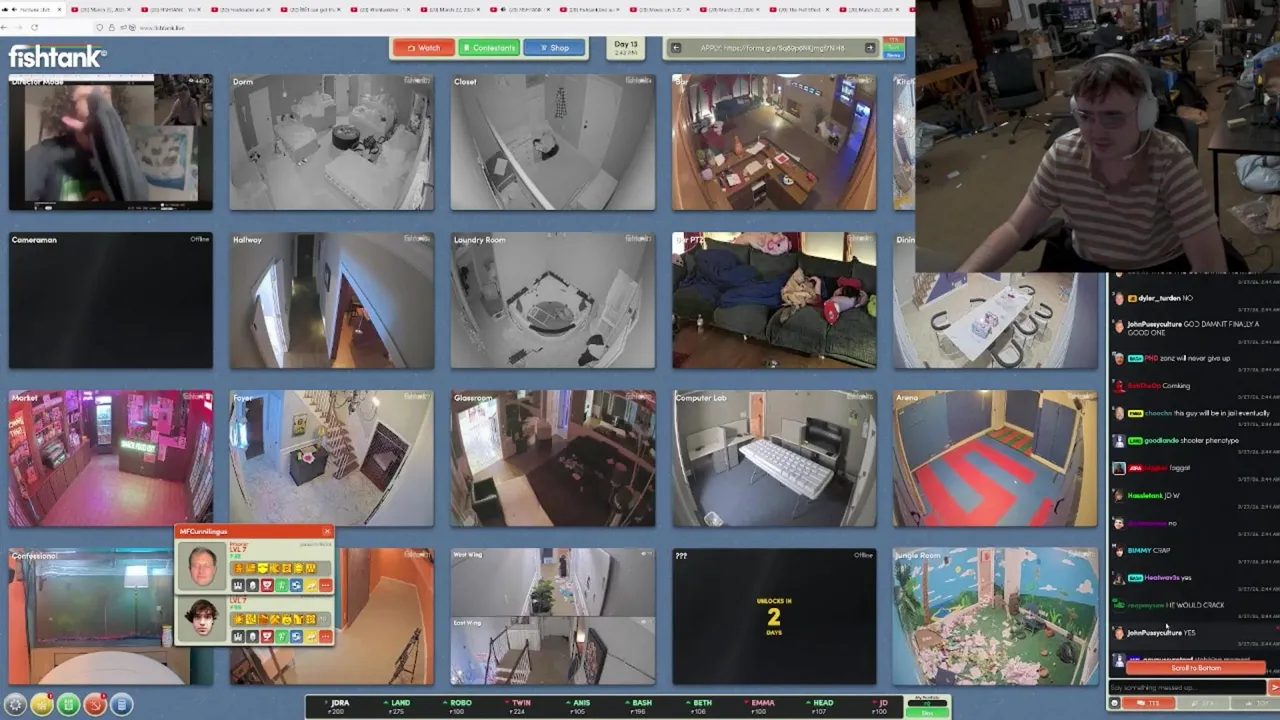Click red more-options button on bottom contestant row
The width and height of the screenshot is (1280, 720).
click(325, 636)
